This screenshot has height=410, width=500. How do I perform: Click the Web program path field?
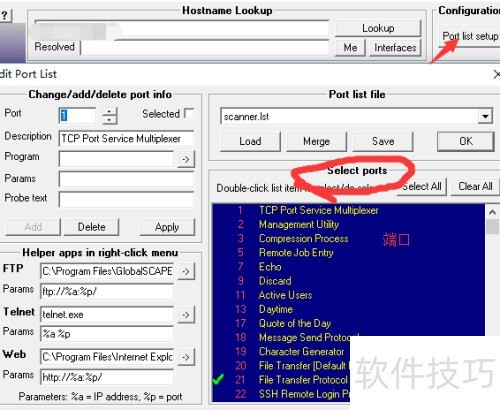pyautogui.click(x=107, y=357)
